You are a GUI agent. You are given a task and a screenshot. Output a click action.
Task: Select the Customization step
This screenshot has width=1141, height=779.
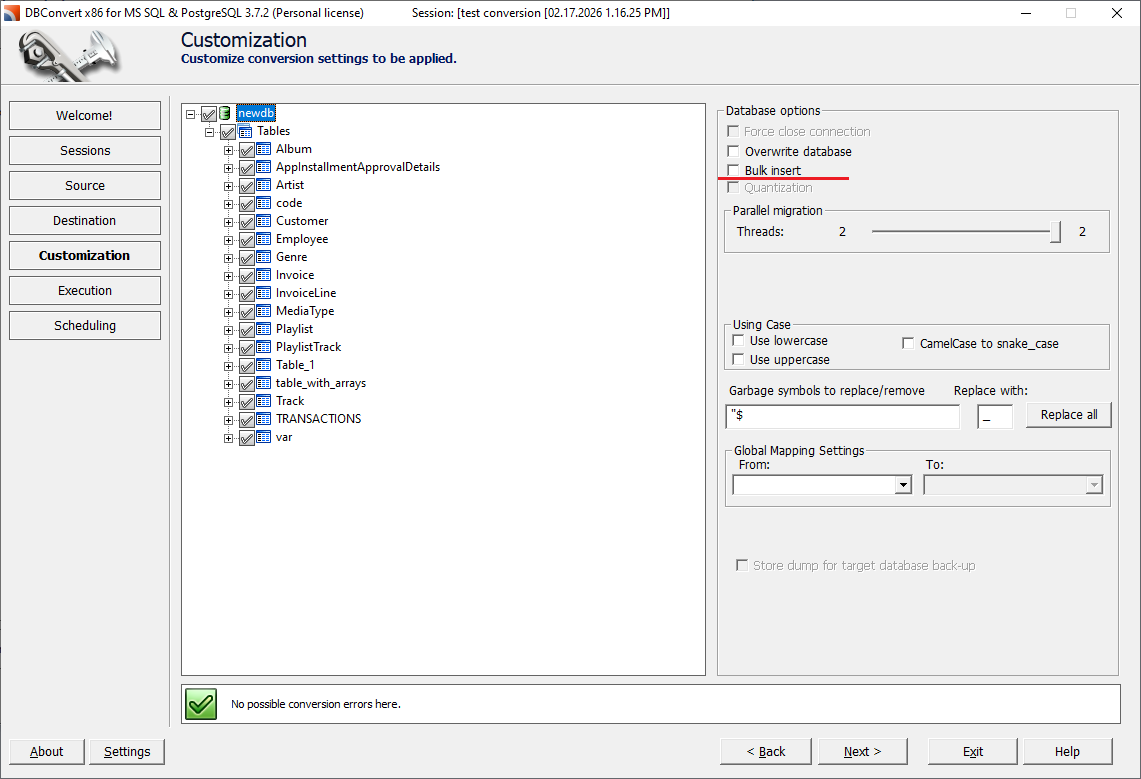coord(84,255)
